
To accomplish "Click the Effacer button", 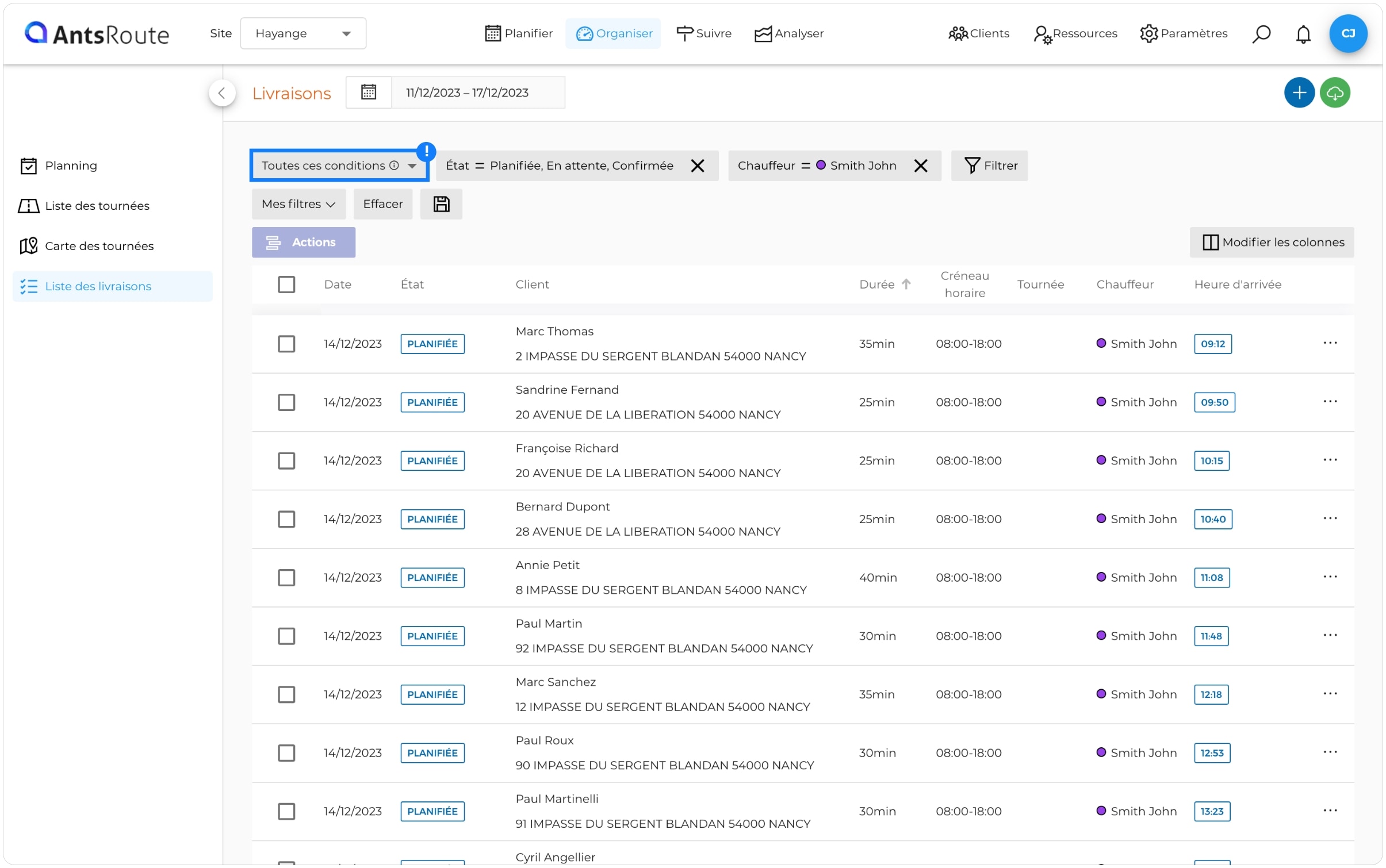I will click(382, 204).
